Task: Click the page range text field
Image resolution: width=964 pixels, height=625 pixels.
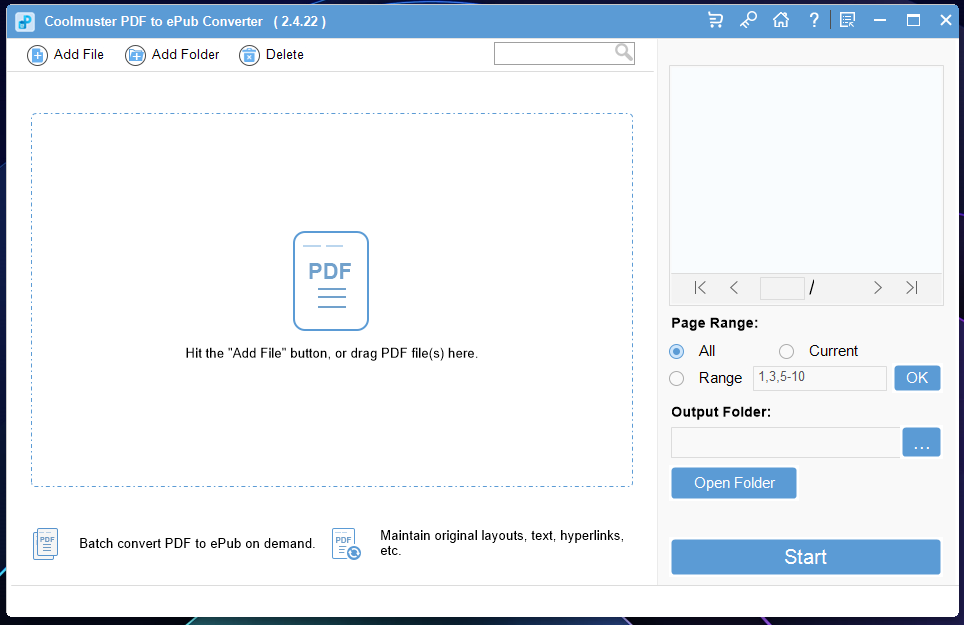Action: tap(820, 378)
